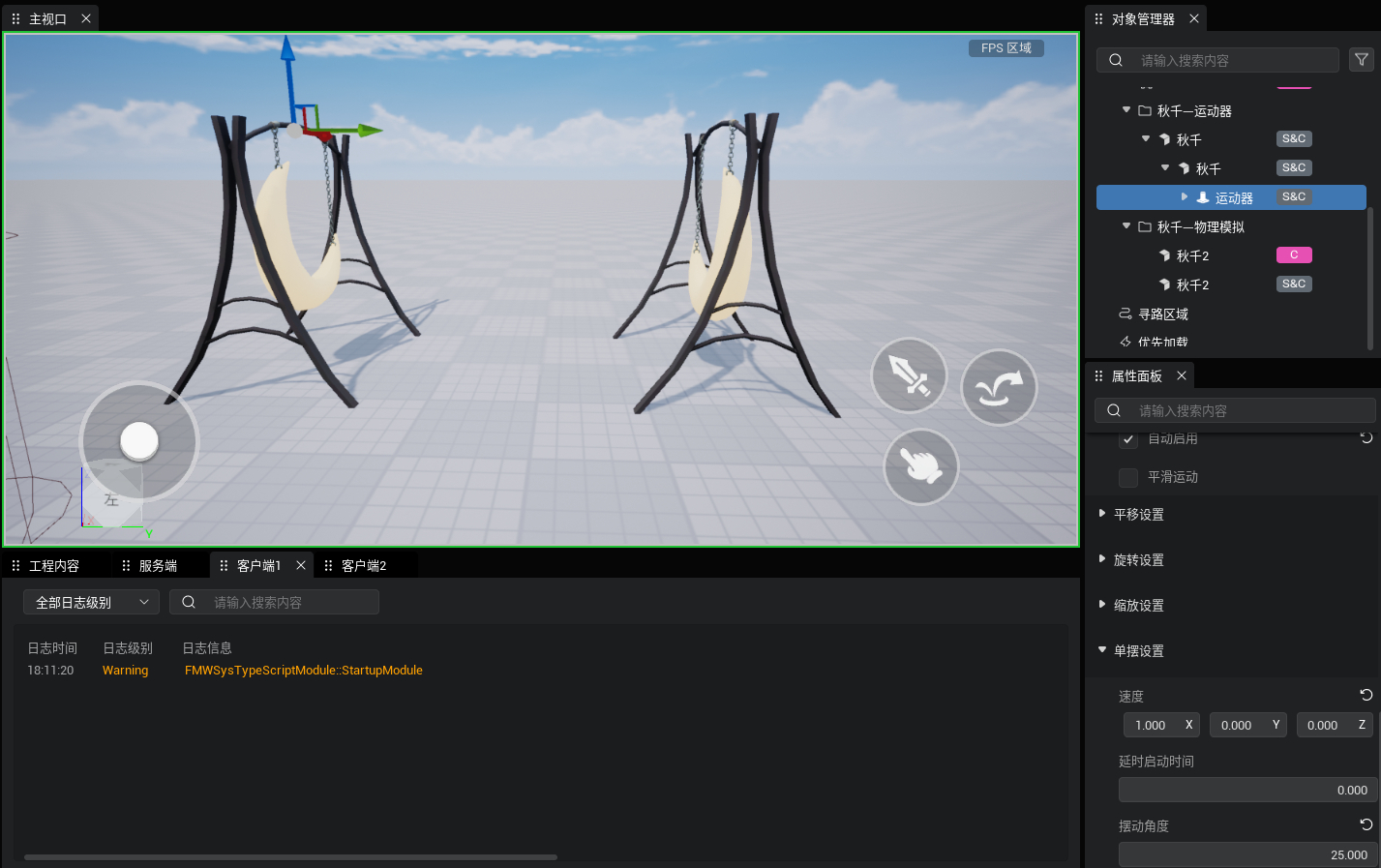
Task: Click the S&C tag on 秋千2 row
Action: (1294, 284)
